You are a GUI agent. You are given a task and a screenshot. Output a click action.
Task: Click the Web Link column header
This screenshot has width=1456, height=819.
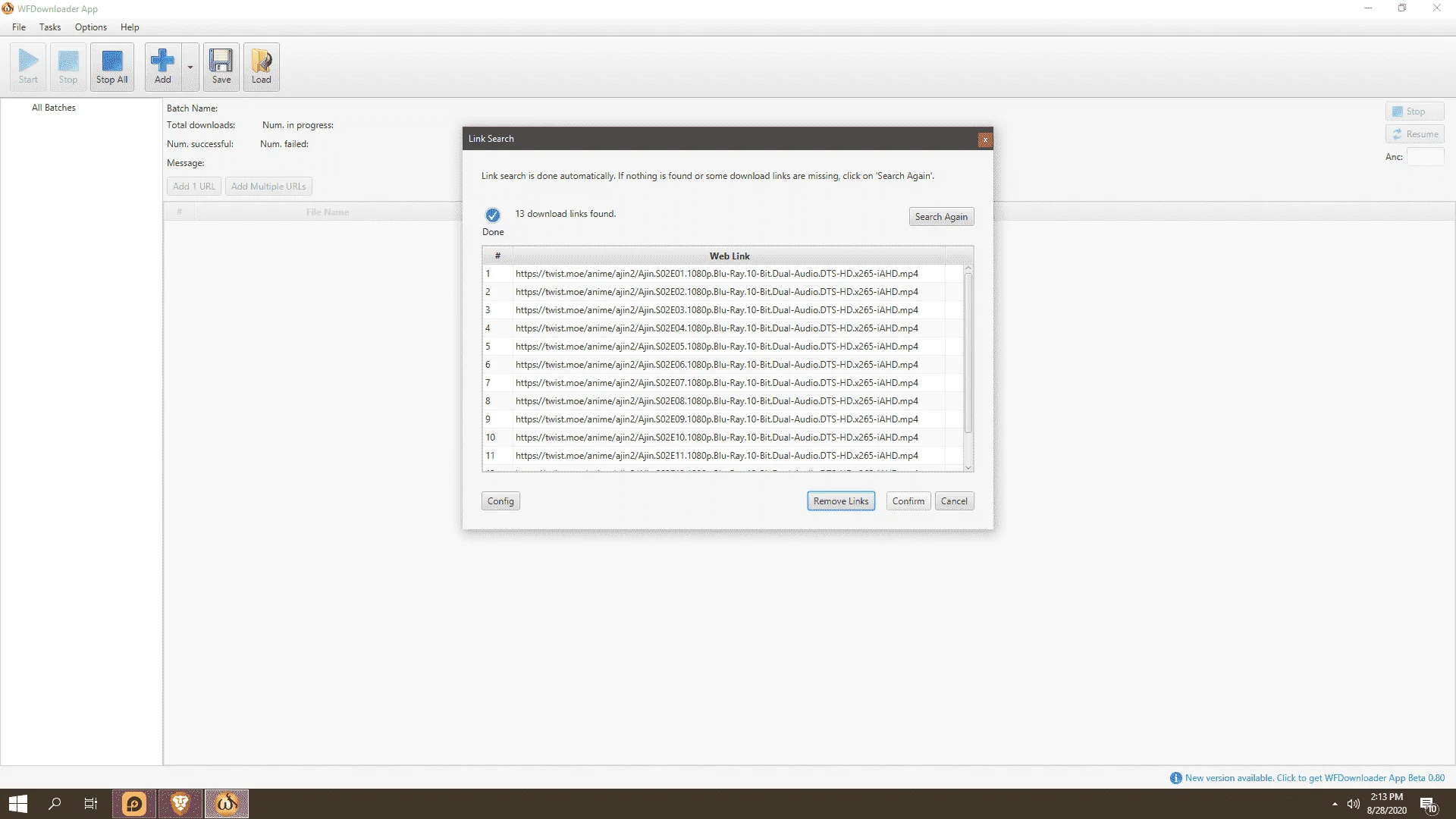730,256
